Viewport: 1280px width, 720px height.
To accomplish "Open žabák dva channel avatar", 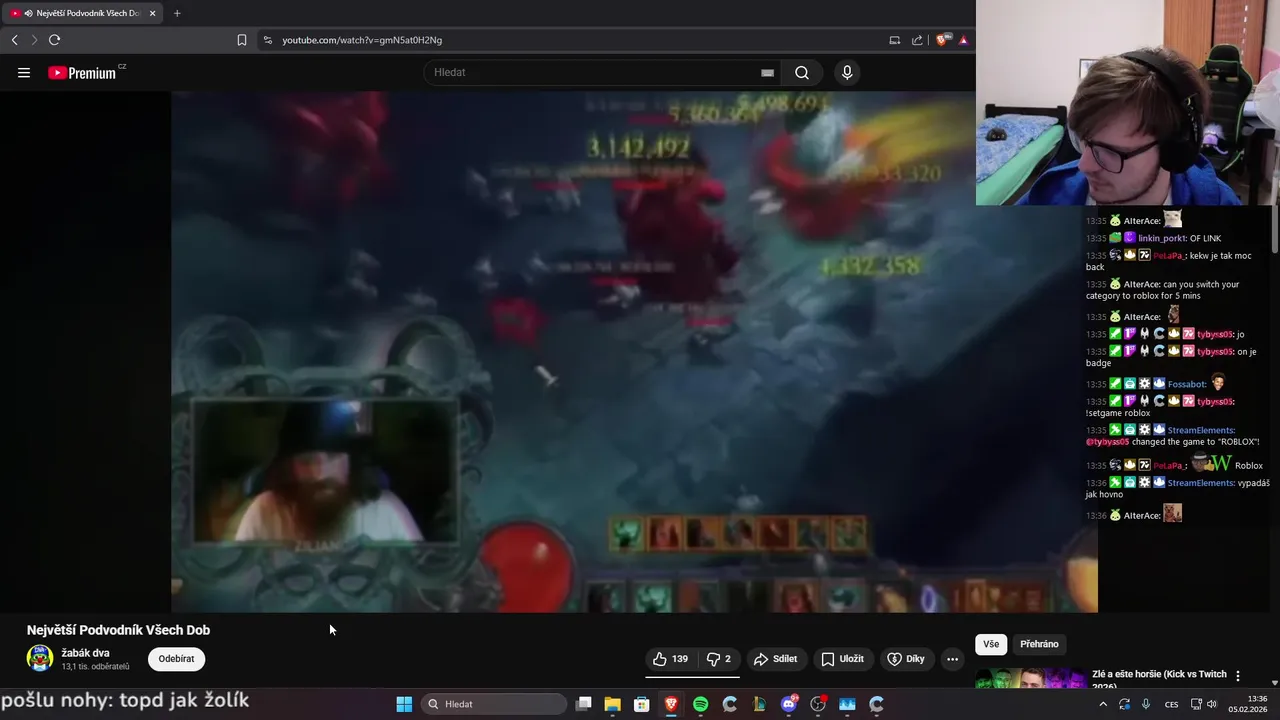I will [40, 658].
